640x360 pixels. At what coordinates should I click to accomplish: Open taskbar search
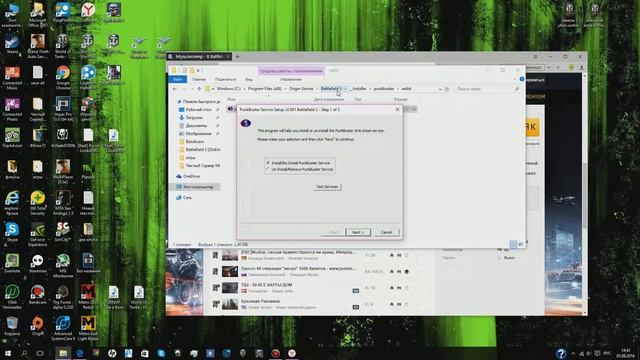pos(24,353)
